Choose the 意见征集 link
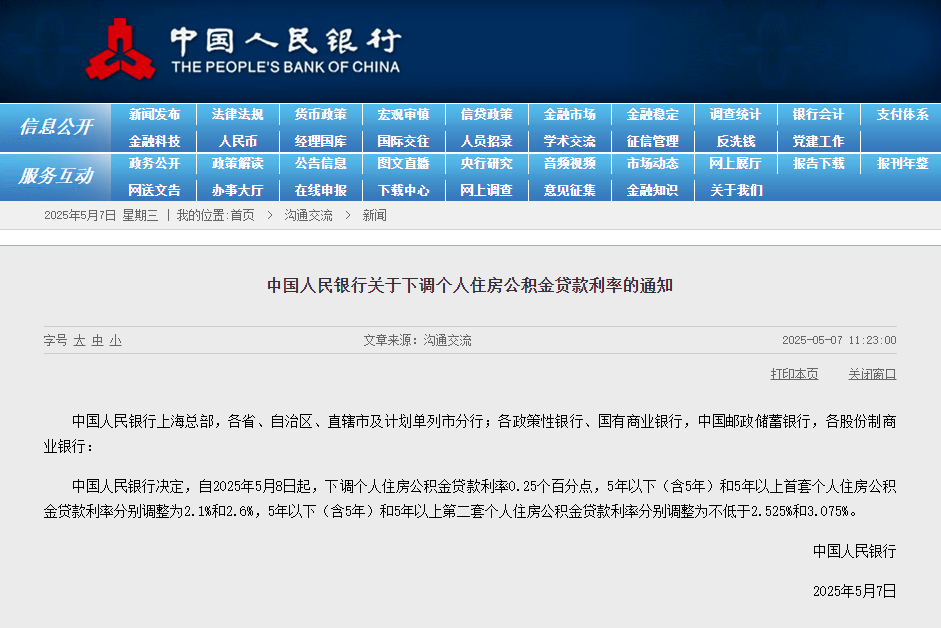The height and width of the screenshot is (628, 941). (570, 190)
